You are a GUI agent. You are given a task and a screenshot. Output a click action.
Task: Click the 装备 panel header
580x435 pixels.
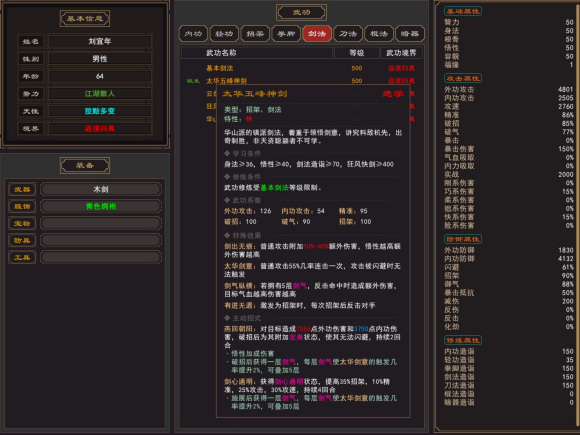click(85, 165)
